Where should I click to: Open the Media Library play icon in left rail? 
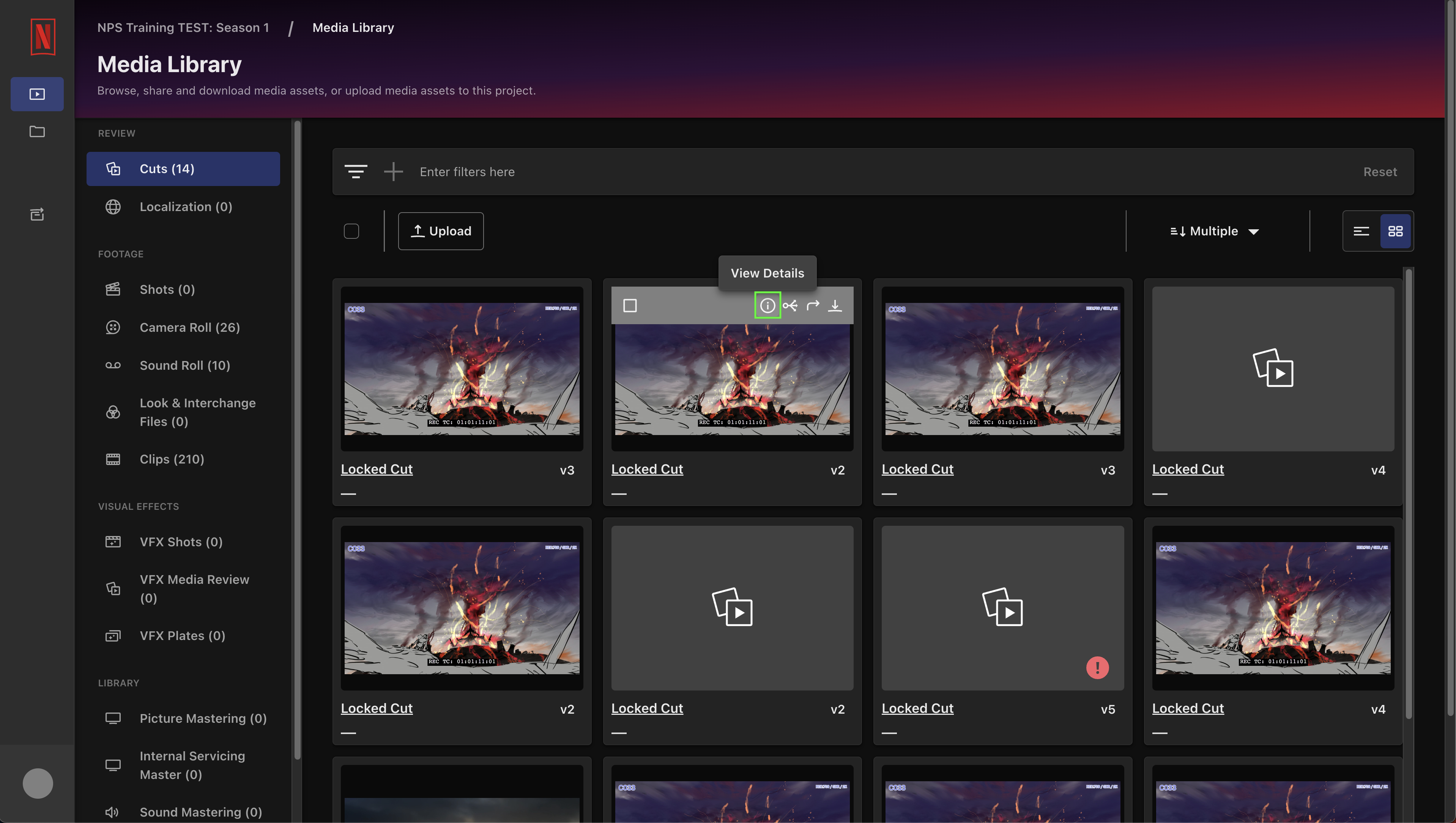tap(37, 94)
